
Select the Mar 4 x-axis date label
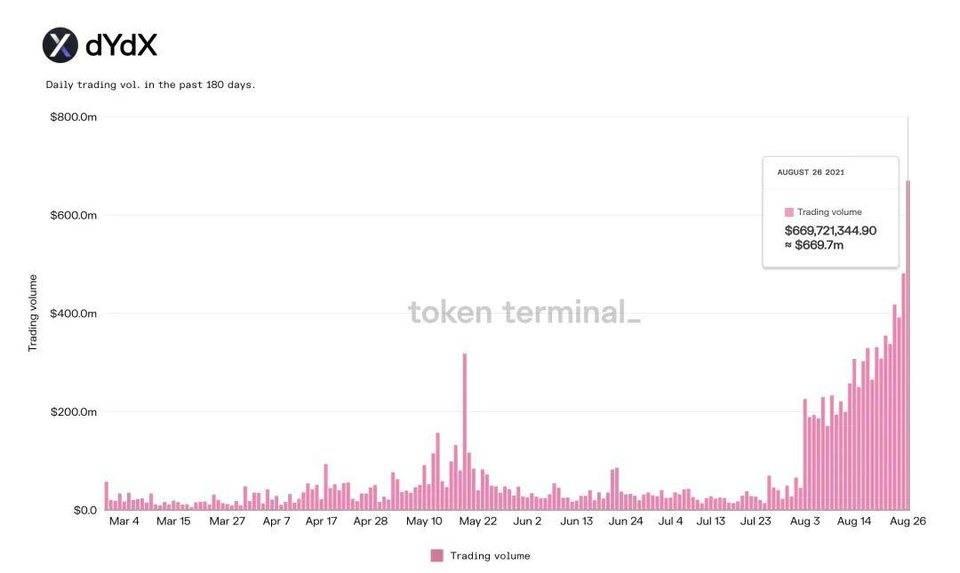(124, 521)
